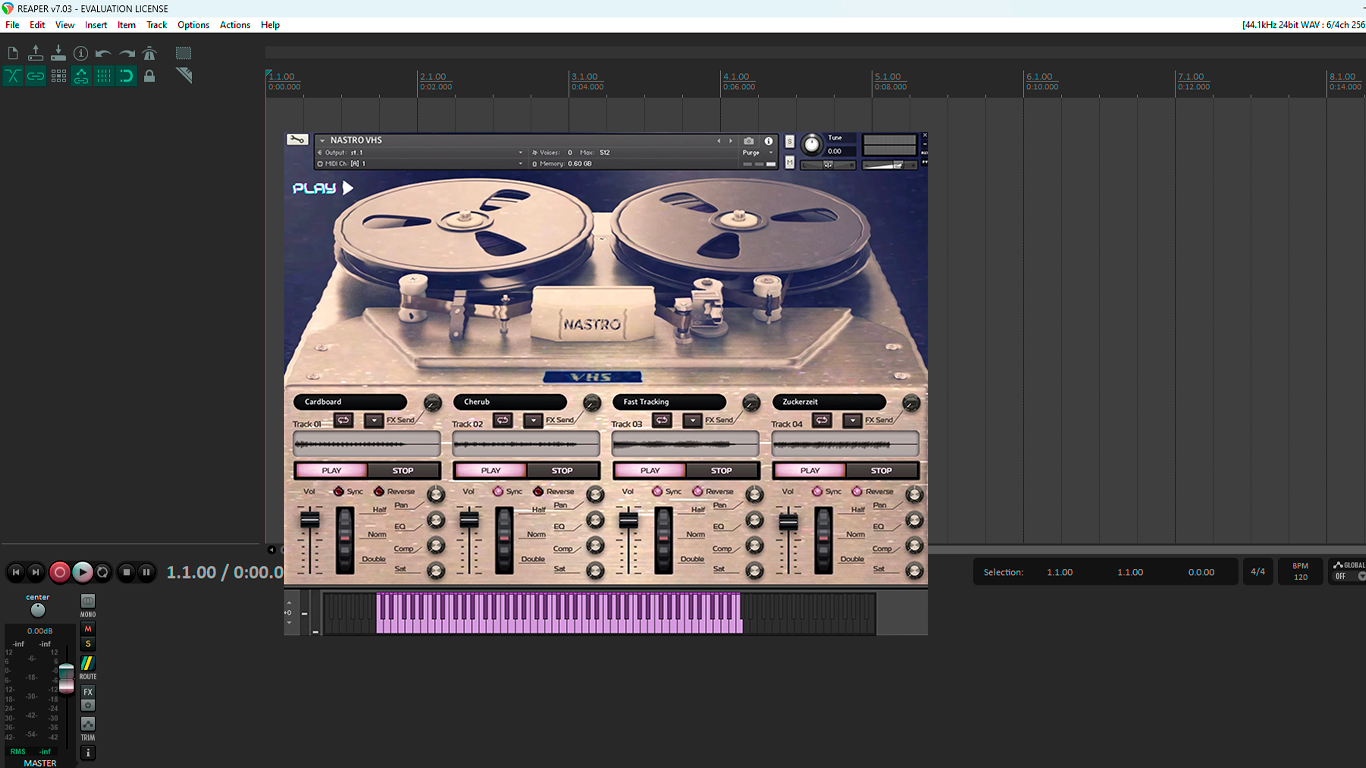
Task: Mute the master track
Action: point(88,629)
